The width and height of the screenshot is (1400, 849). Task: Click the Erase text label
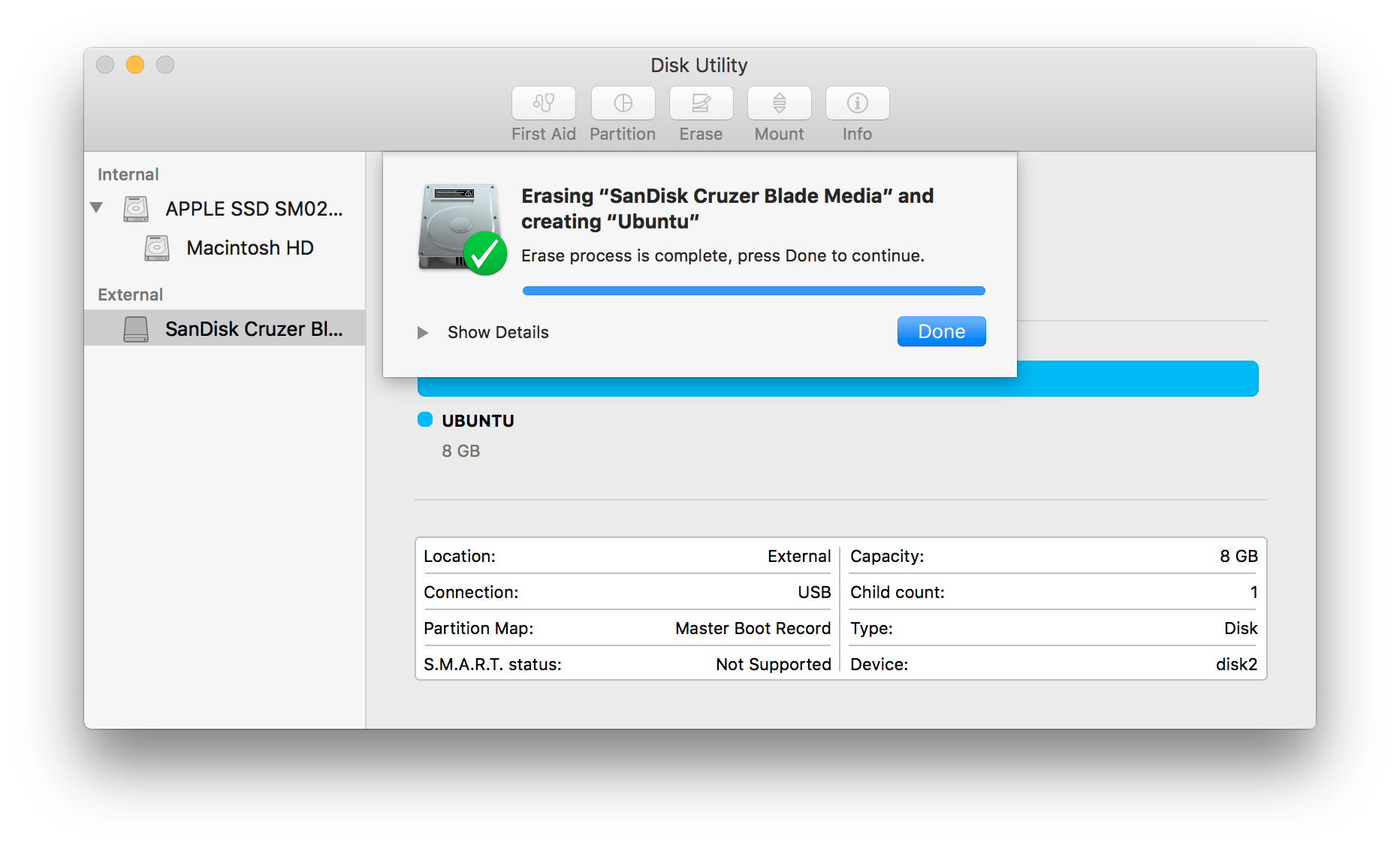[701, 134]
